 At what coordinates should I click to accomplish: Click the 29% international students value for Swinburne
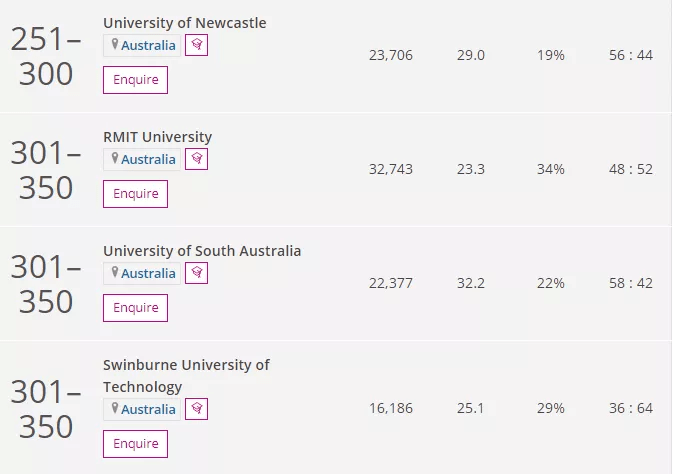(550, 408)
